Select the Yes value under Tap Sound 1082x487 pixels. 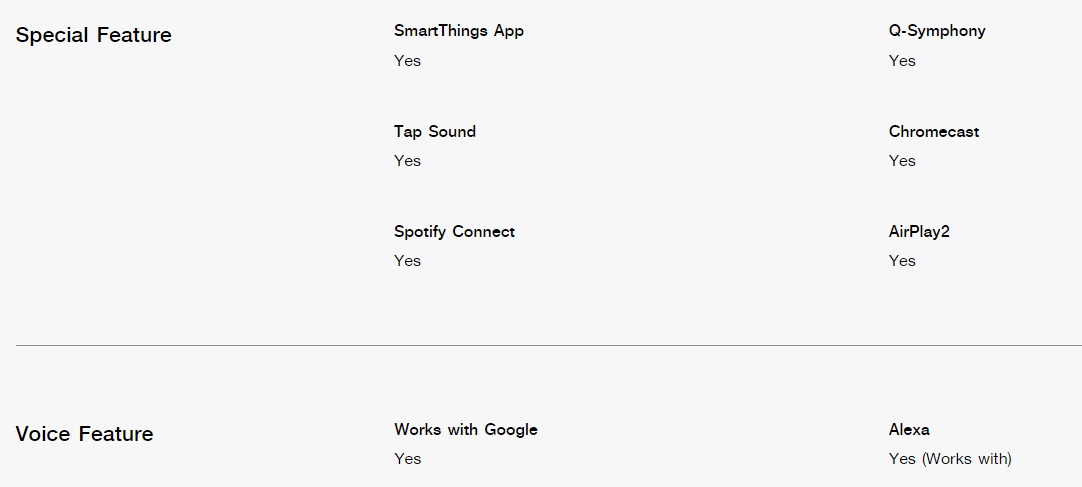tap(407, 161)
